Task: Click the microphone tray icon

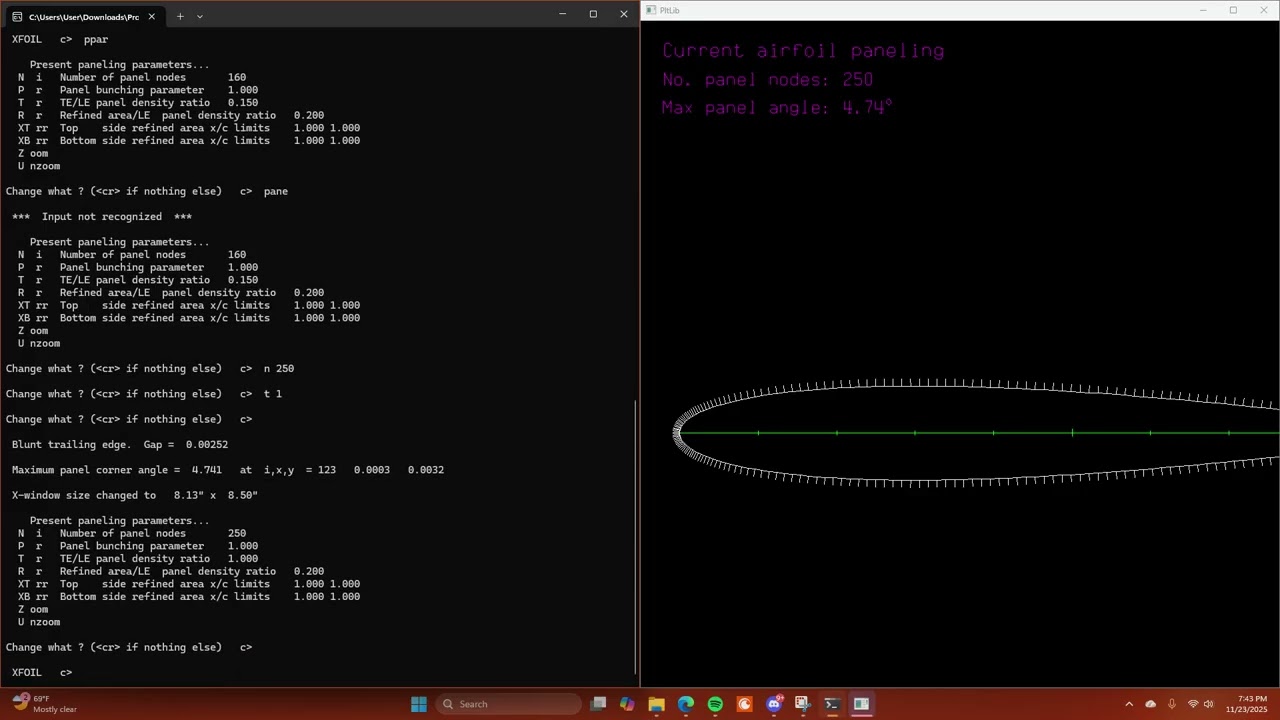Action: [1172, 704]
